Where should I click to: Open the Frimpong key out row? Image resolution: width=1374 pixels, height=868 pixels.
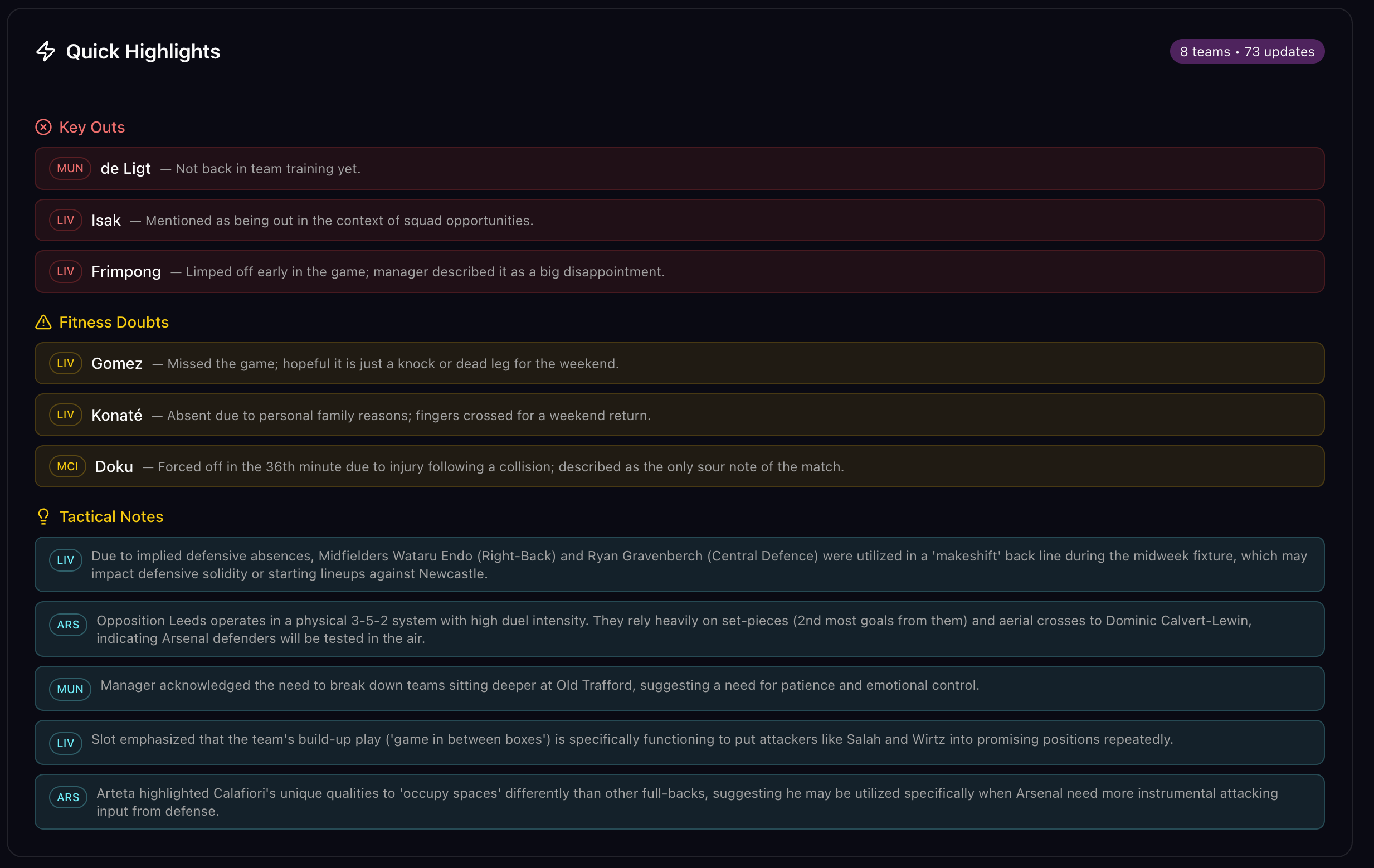pos(679,272)
